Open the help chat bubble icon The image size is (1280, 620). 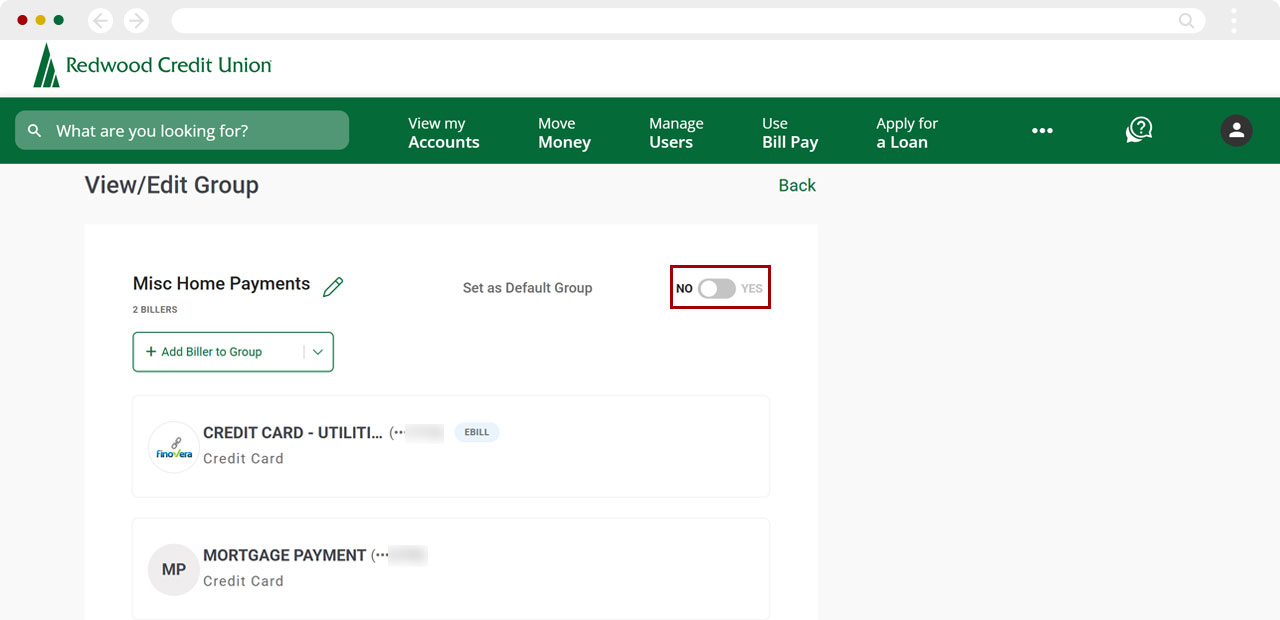[1139, 130]
